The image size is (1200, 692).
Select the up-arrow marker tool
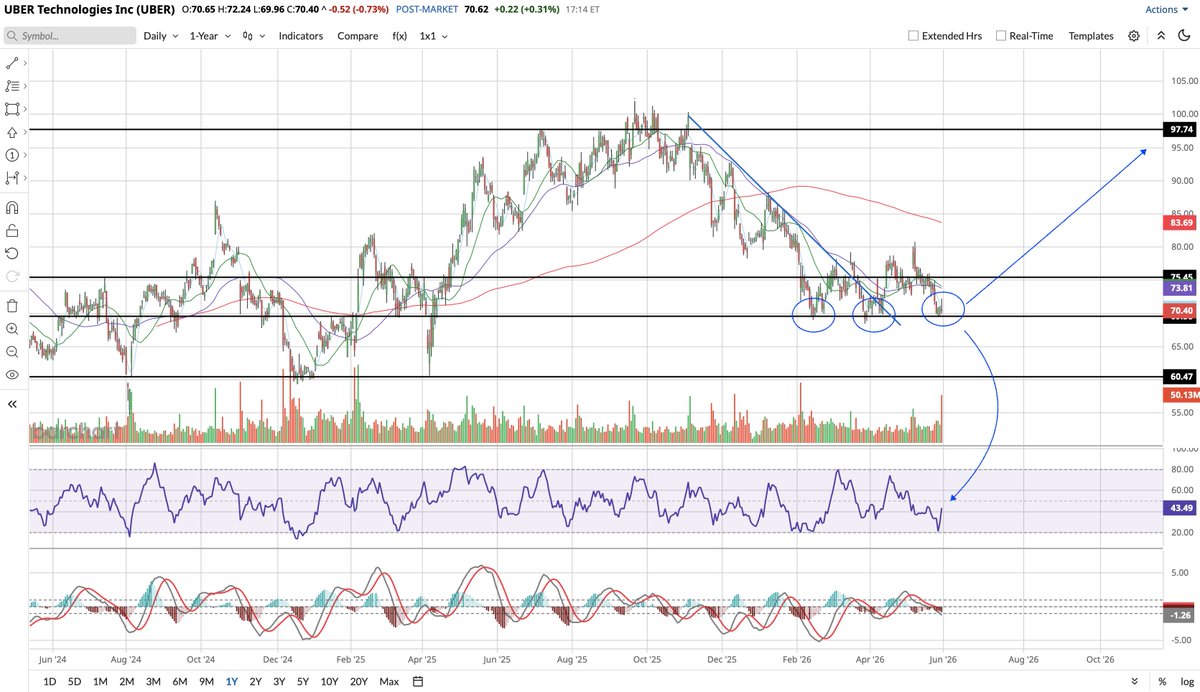point(11,132)
